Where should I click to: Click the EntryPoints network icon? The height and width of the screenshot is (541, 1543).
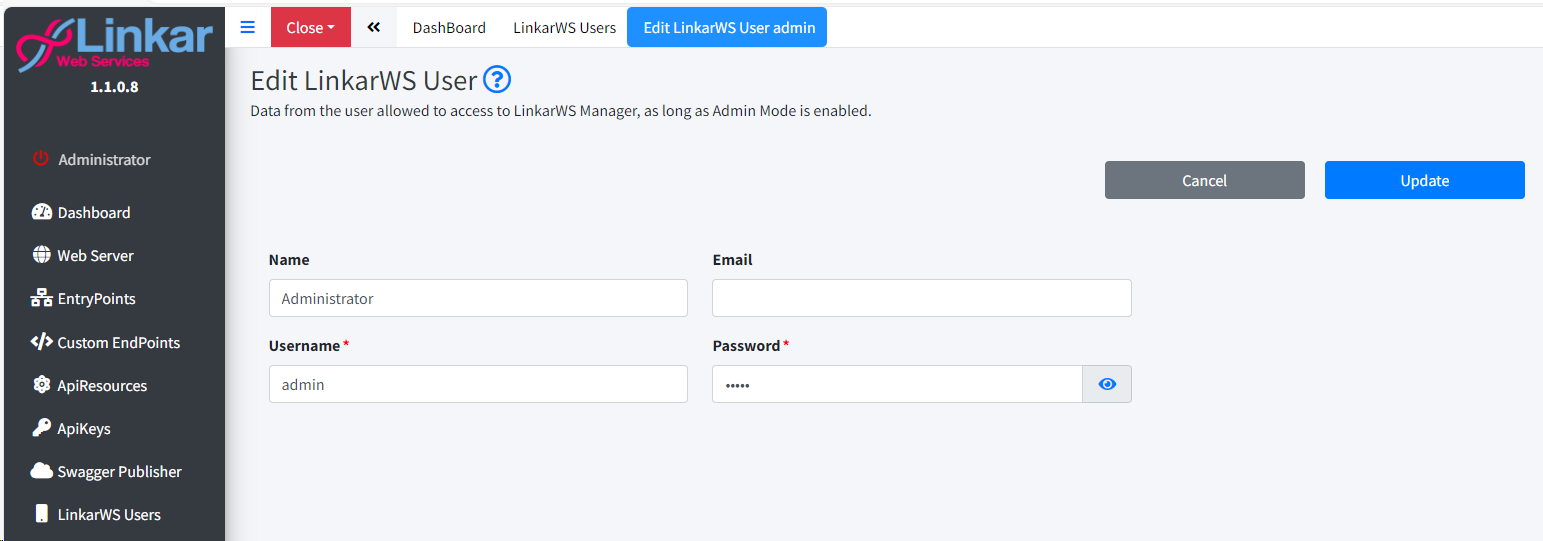point(41,298)
